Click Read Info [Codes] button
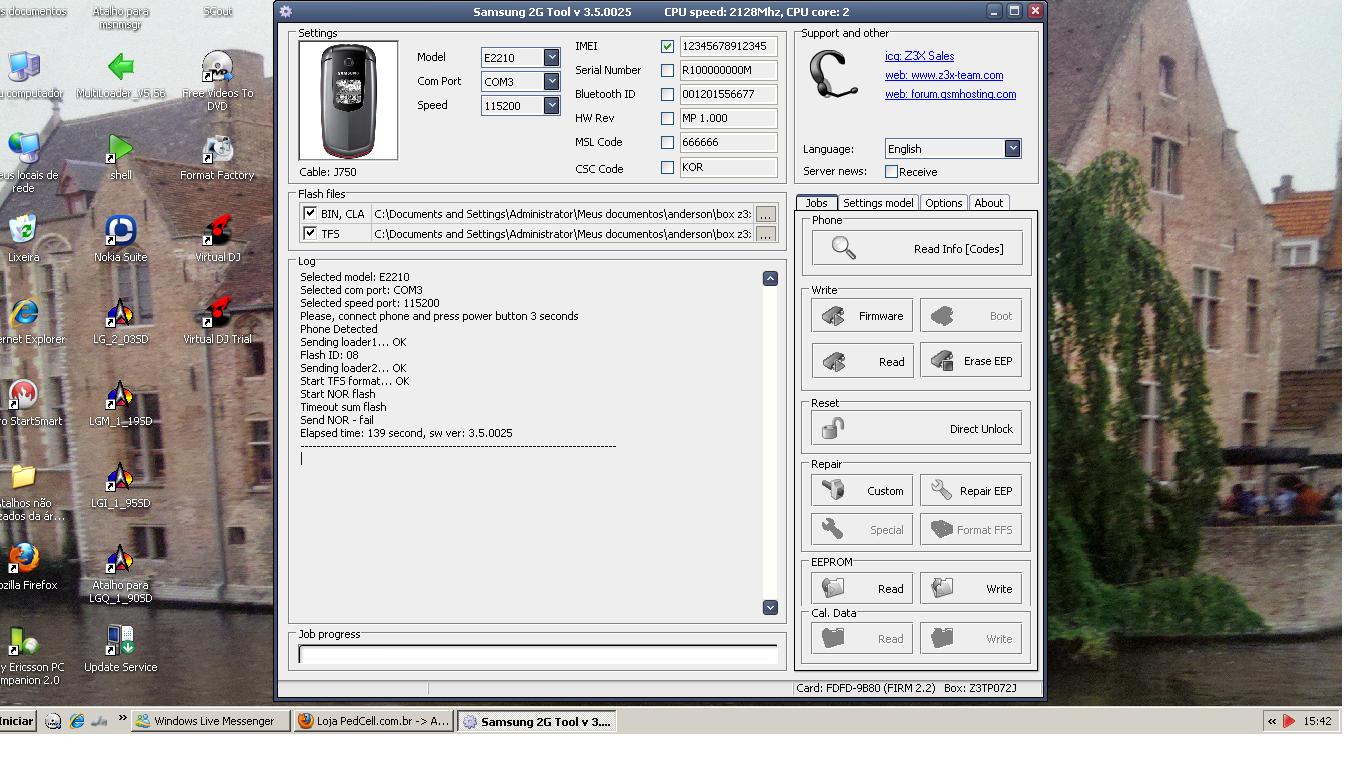Viewport: 1366px width, 768px height. tap(917, 249)
